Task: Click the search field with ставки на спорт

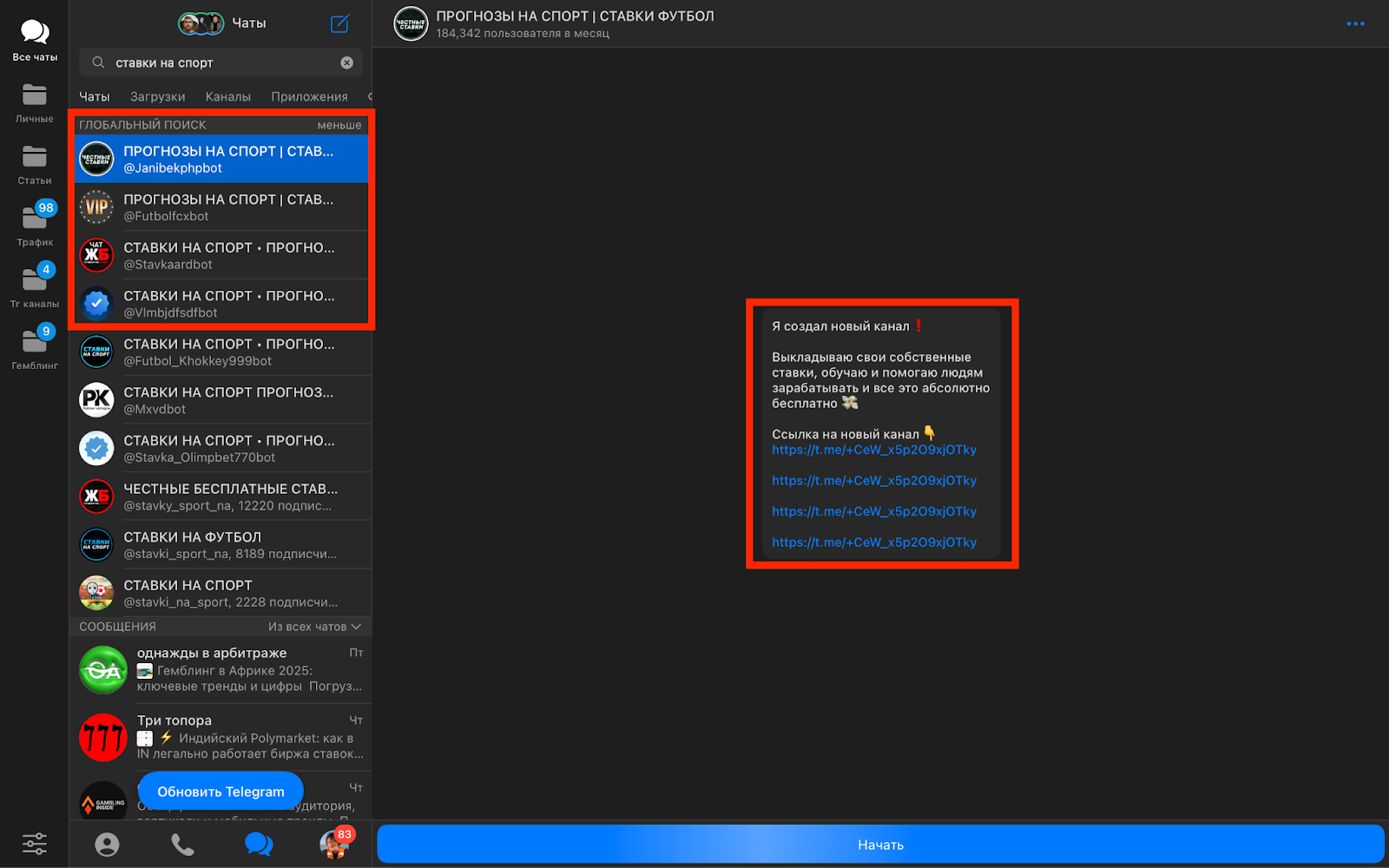Action: click(221, 62)
